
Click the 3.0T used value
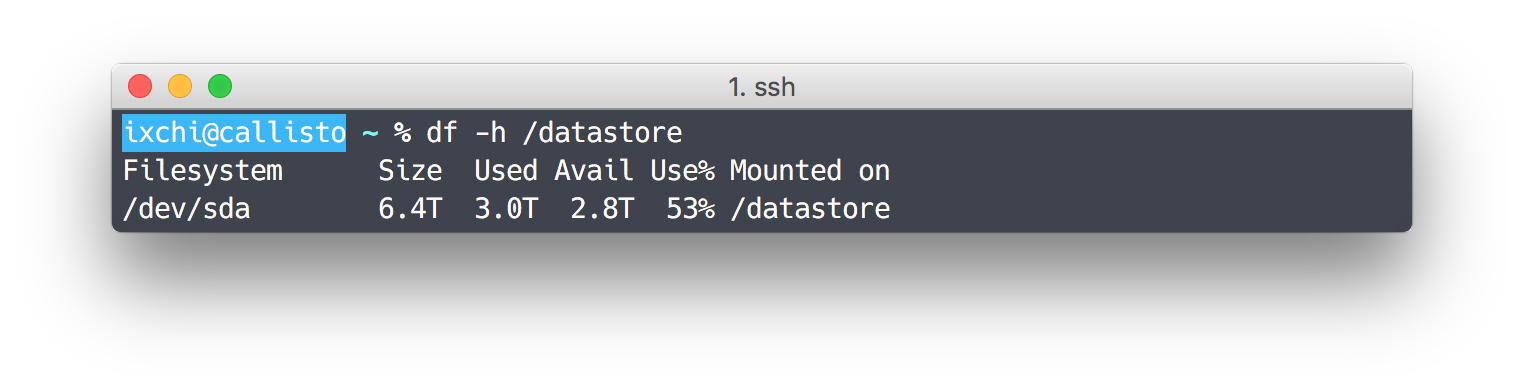pyautogui.click(x=506, y=210)
